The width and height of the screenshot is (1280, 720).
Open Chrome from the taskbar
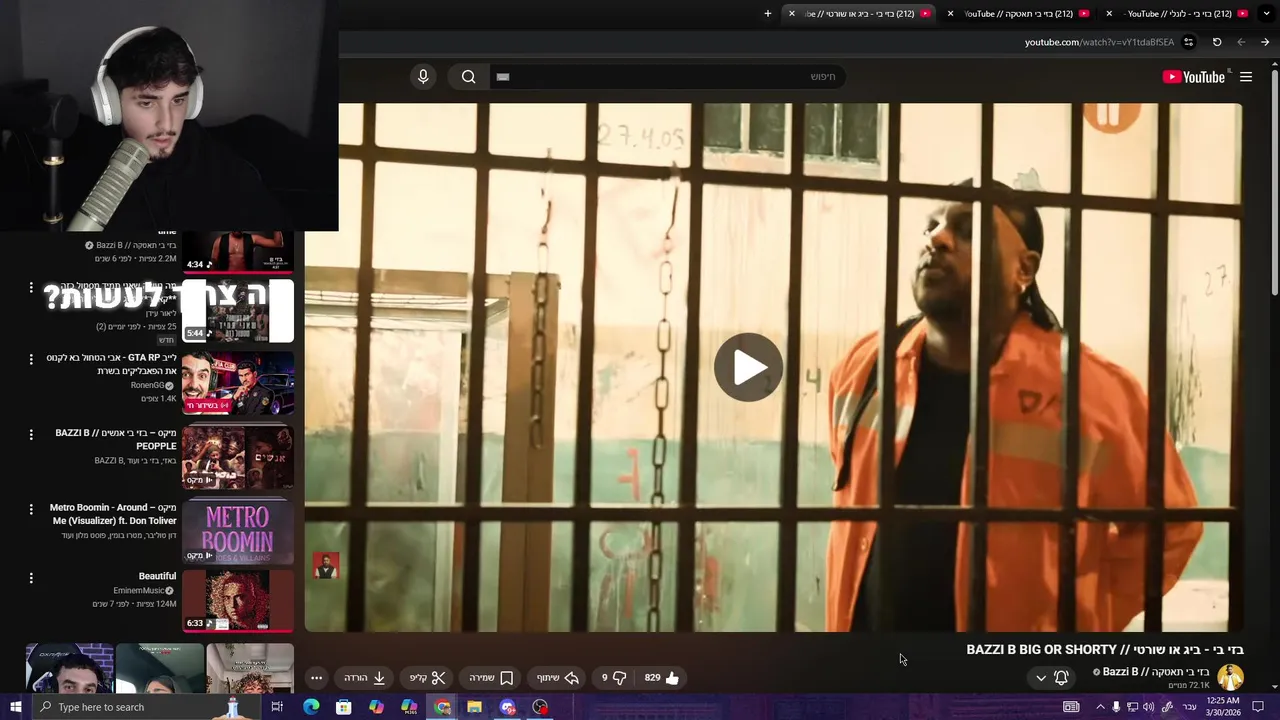pyautogui.click(x=442, y=707)
